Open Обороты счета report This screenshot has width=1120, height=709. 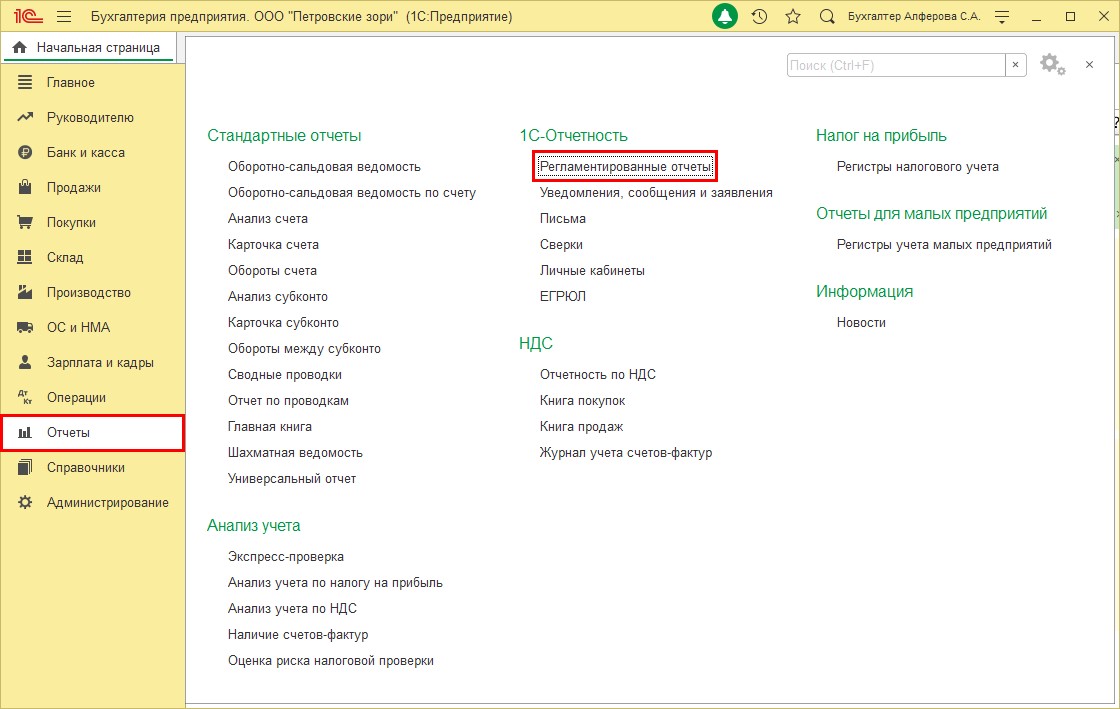tap(272, 271)
